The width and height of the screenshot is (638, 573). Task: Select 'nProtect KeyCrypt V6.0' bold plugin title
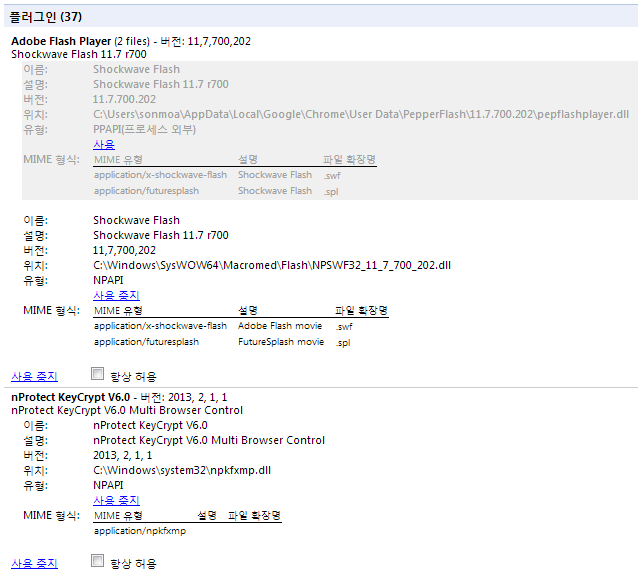click(x=70, y=397)
